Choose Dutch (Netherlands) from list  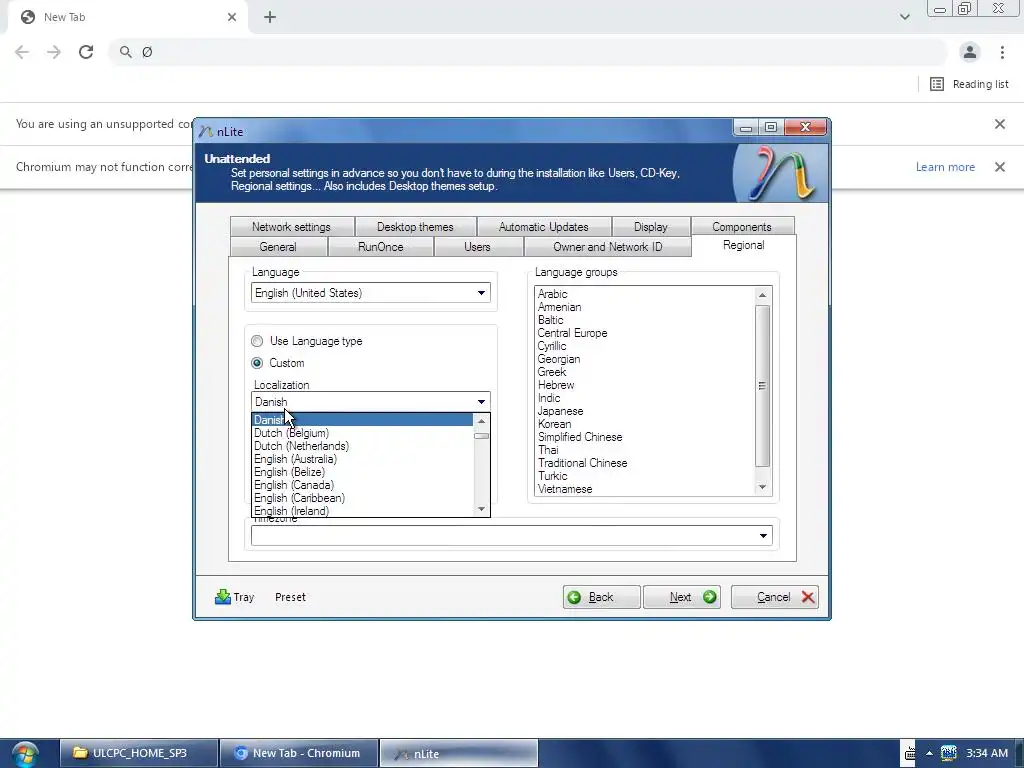pyautogui.click(x=362, y=446)
